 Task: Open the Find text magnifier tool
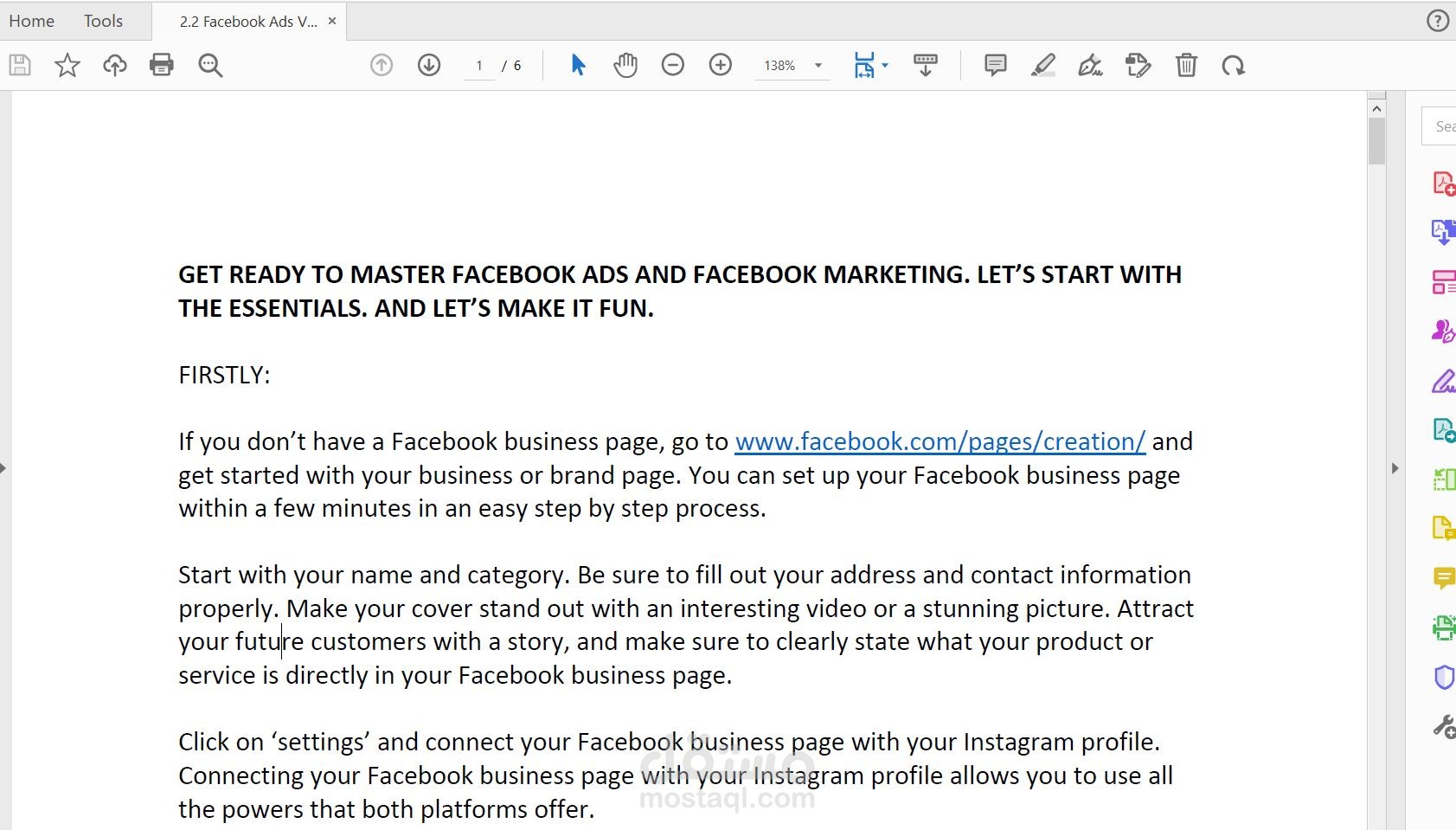coord(210,65)
